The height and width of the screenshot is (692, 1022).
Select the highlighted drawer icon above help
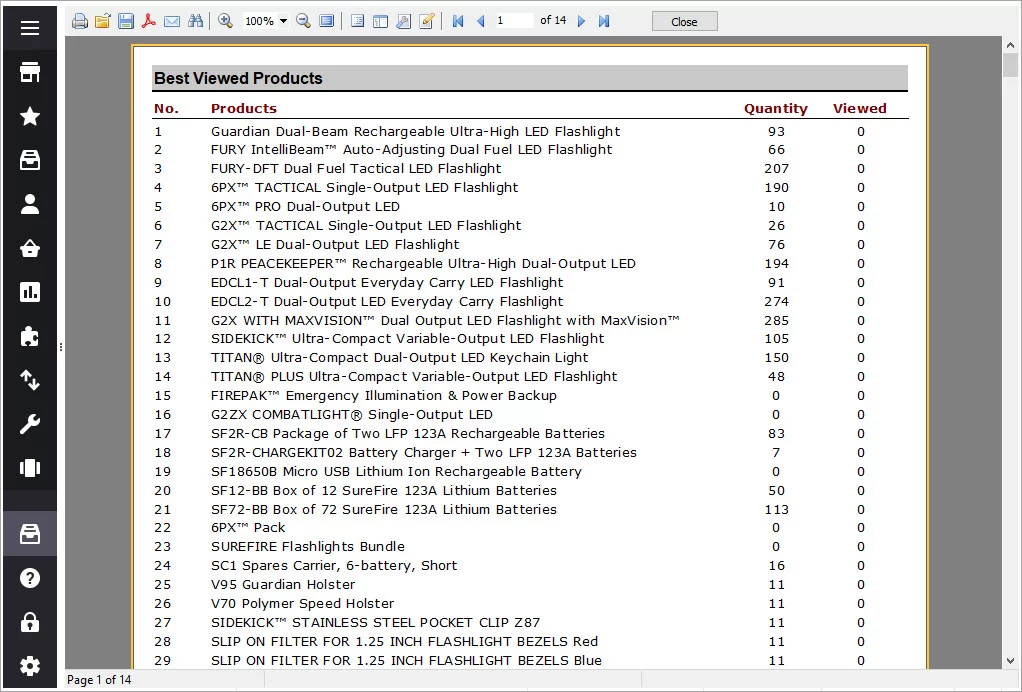point(30,534)
